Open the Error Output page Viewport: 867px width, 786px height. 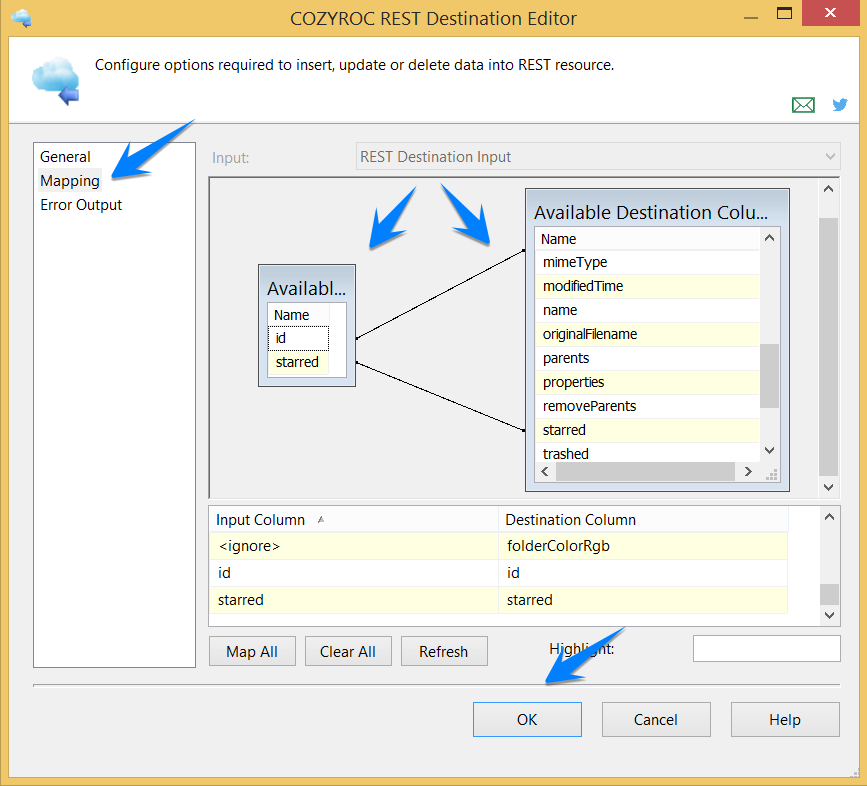[81, 205]
